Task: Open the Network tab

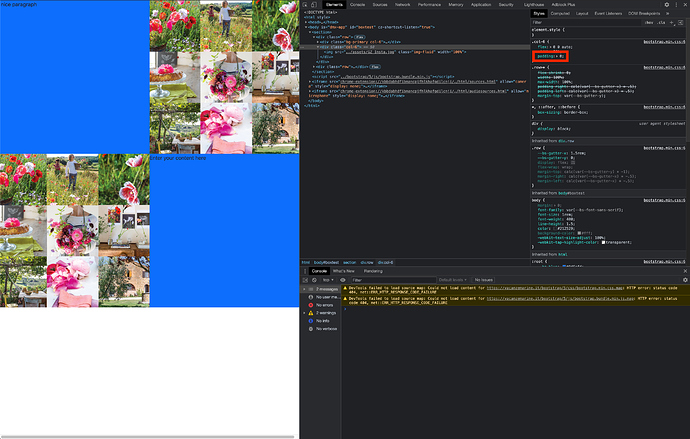Action: coord(402,4)
